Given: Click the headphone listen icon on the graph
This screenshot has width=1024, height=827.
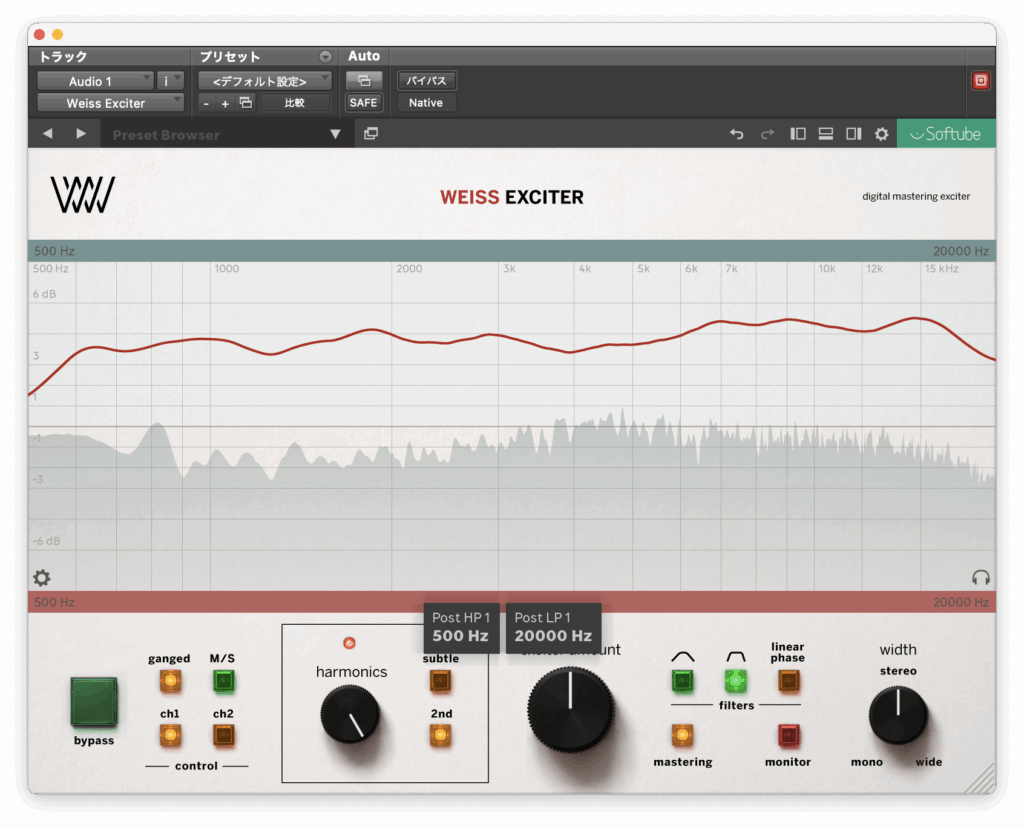Looking at the screenshot, I should pyautogui.click(x=980, y=577).
